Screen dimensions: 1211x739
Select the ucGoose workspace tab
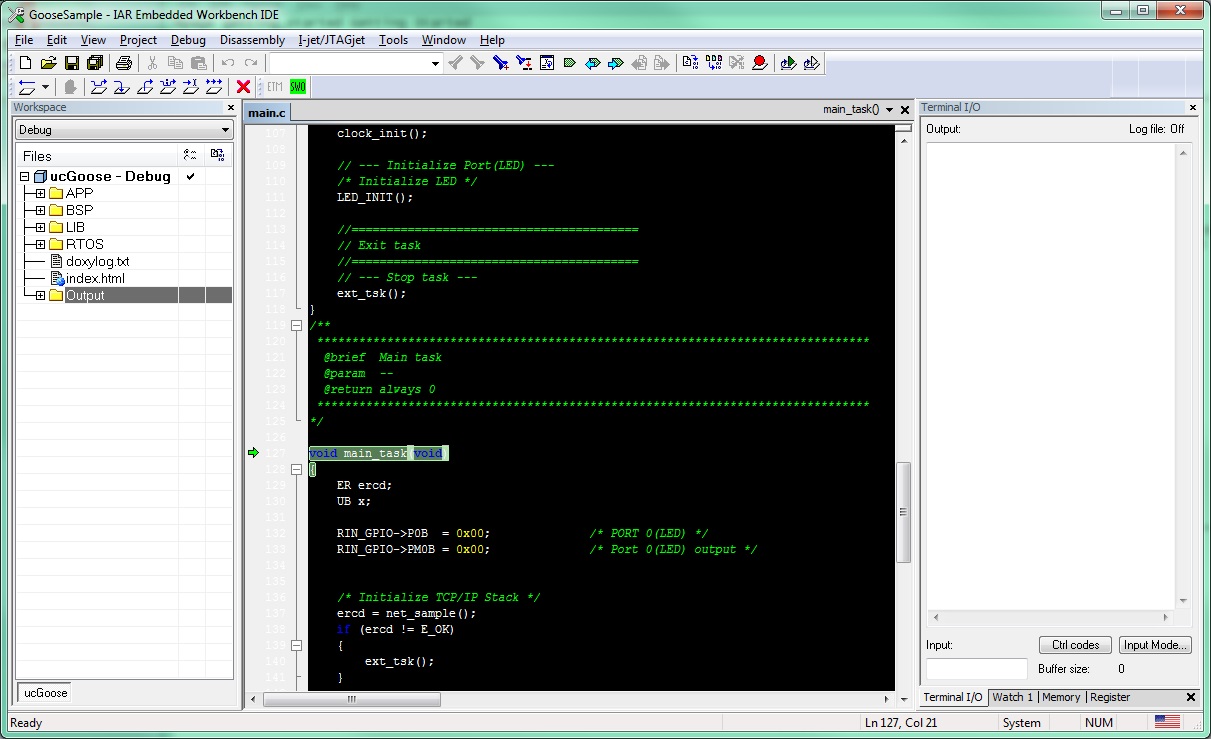click(45, 692)
